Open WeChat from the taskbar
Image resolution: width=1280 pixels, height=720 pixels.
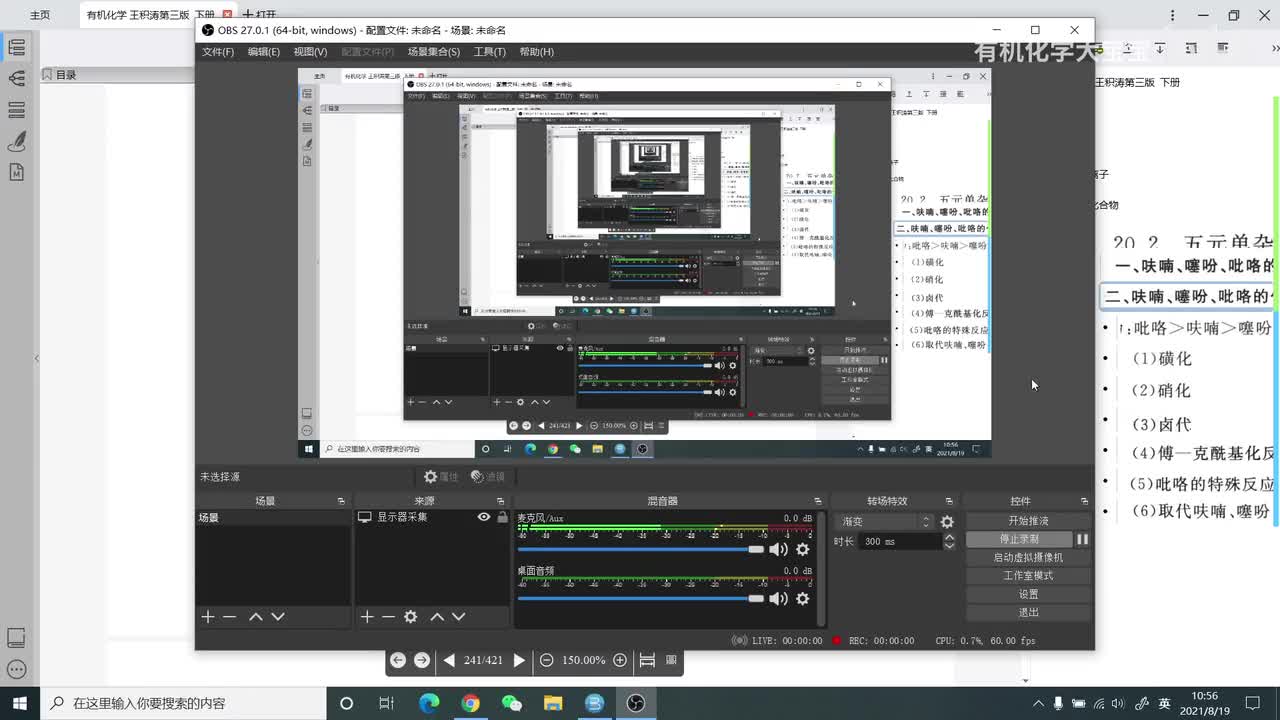click(x=511, y=703)
